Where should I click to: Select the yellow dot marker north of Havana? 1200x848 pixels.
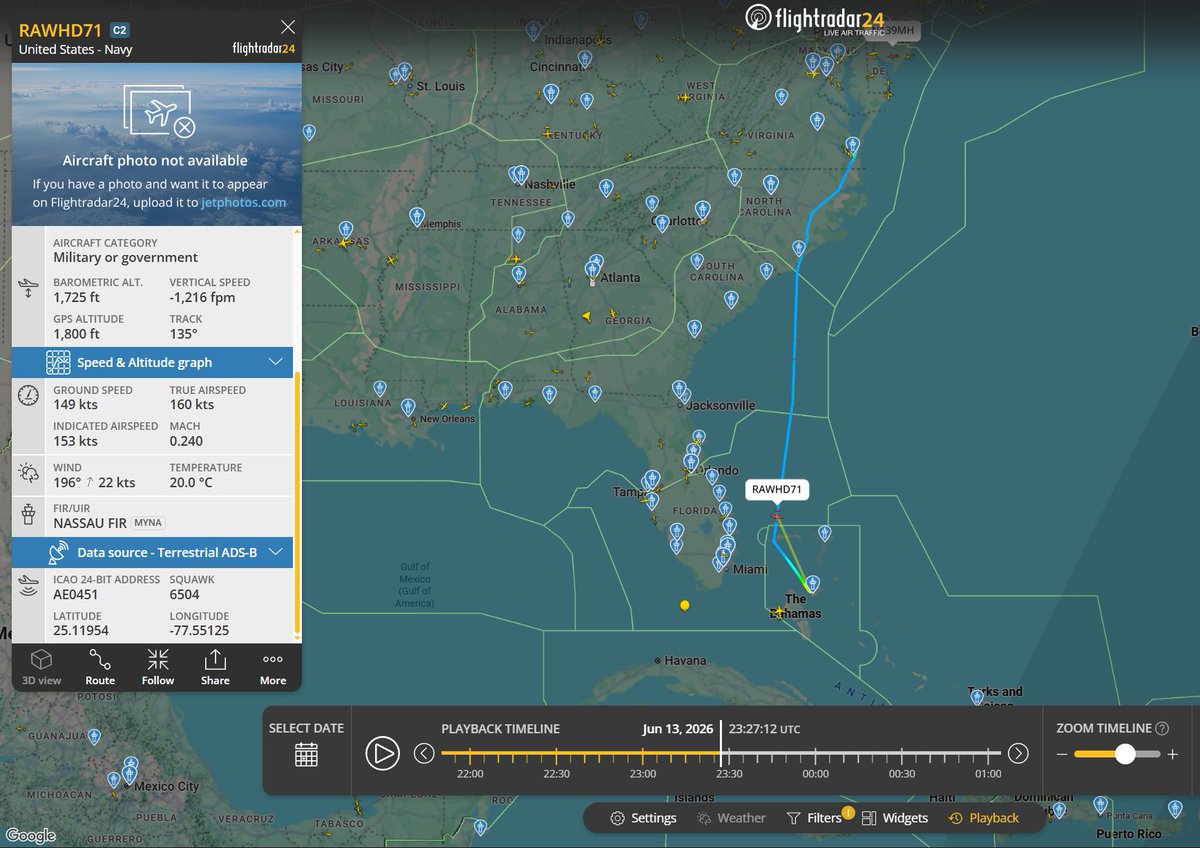pyautogui.click(x=684, y=605)
